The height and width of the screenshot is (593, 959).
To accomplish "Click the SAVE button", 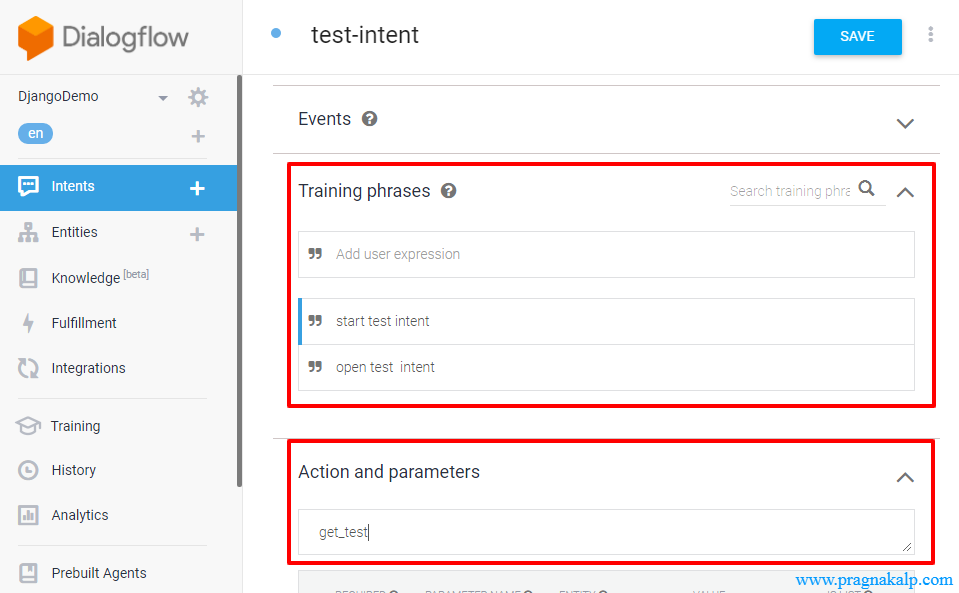I will 857,37.
